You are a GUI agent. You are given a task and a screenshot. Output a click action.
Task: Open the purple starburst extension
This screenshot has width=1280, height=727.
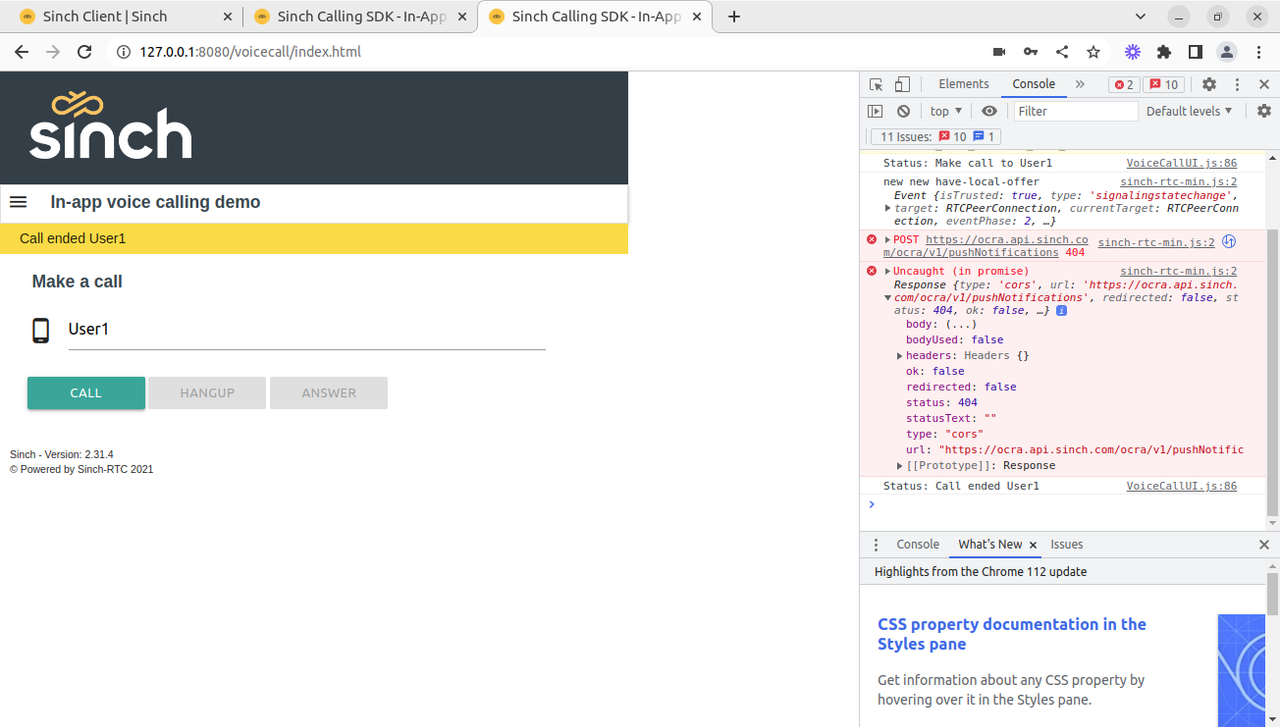1133,52
